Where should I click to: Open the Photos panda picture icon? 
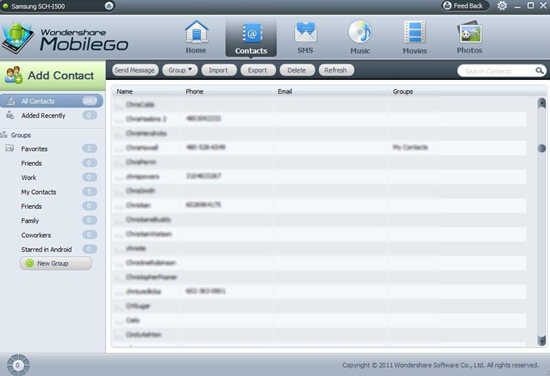point(469,32)
